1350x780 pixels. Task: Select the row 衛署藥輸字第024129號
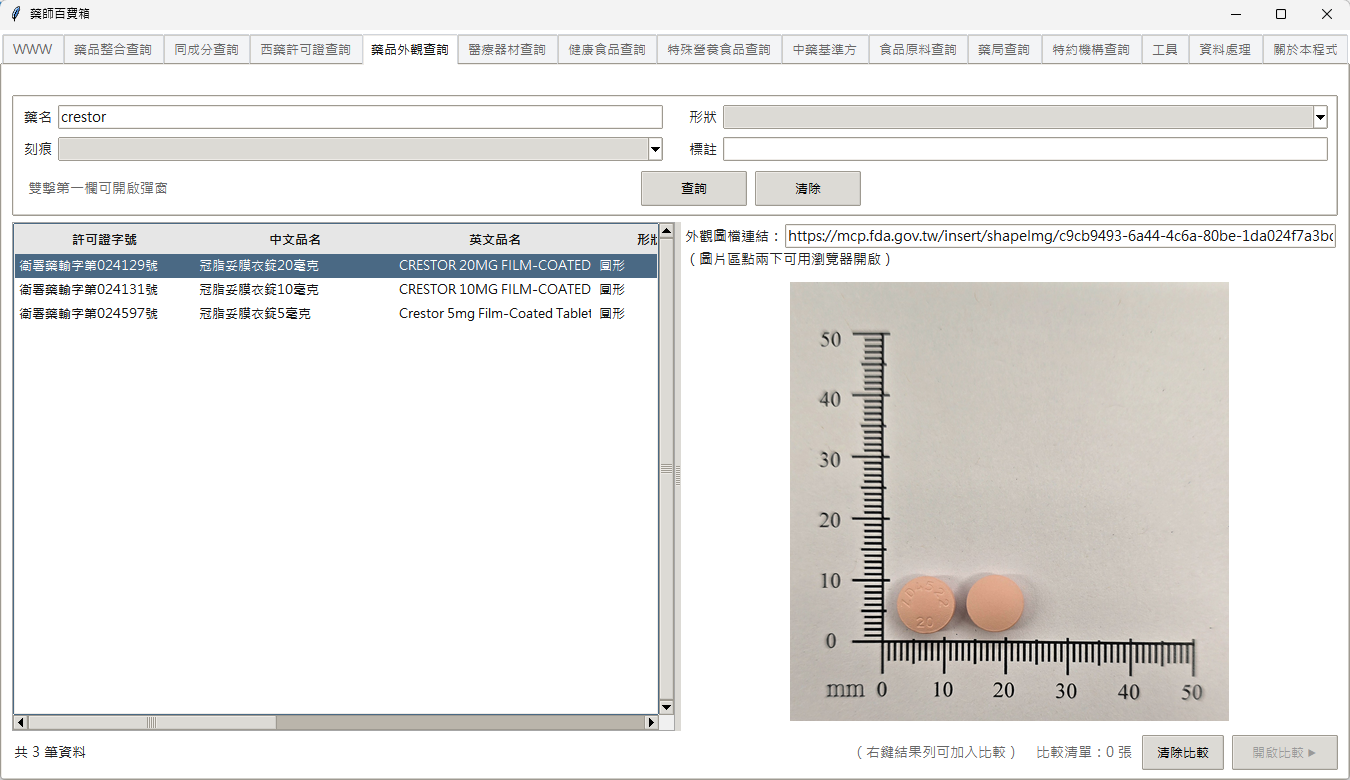click(x=336, y=266)
